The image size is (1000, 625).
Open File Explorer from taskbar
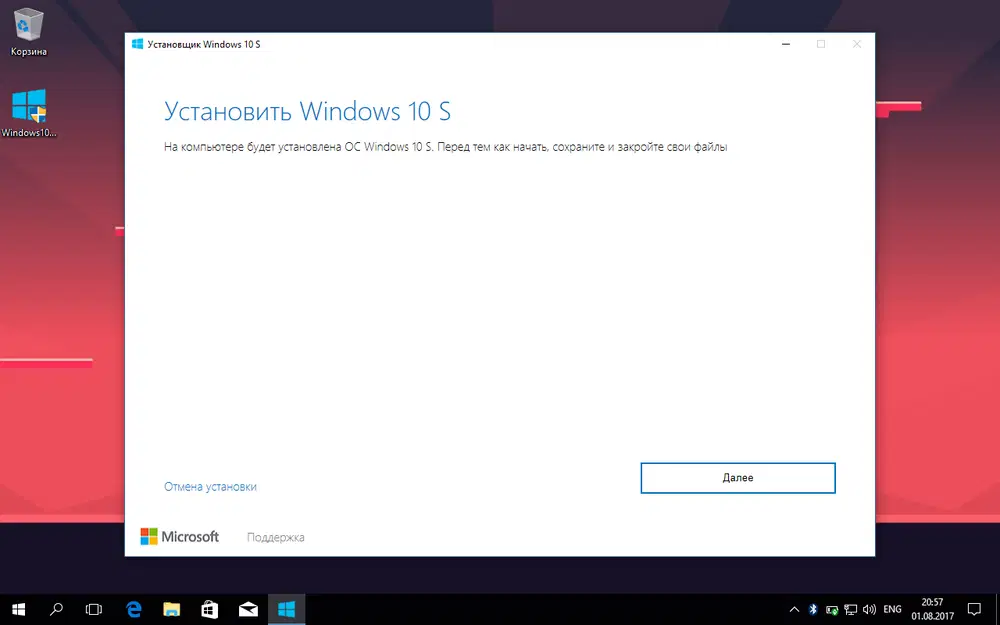(172, 610)
